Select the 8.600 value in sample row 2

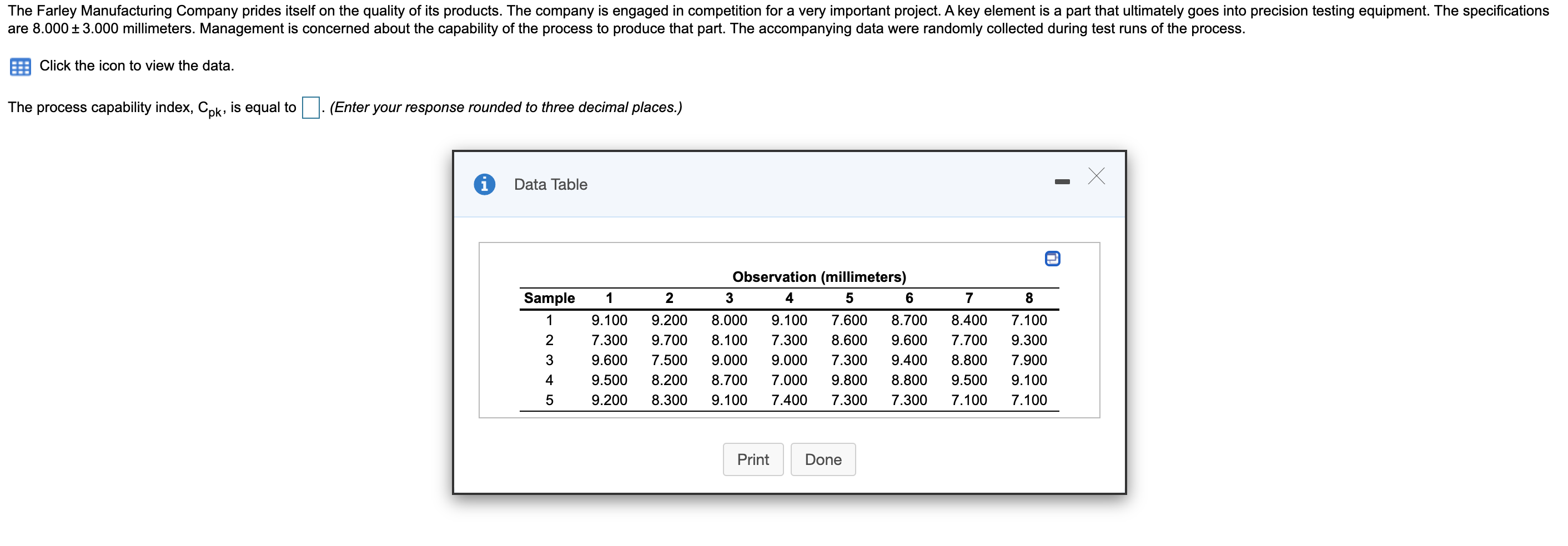pos(849,340)
